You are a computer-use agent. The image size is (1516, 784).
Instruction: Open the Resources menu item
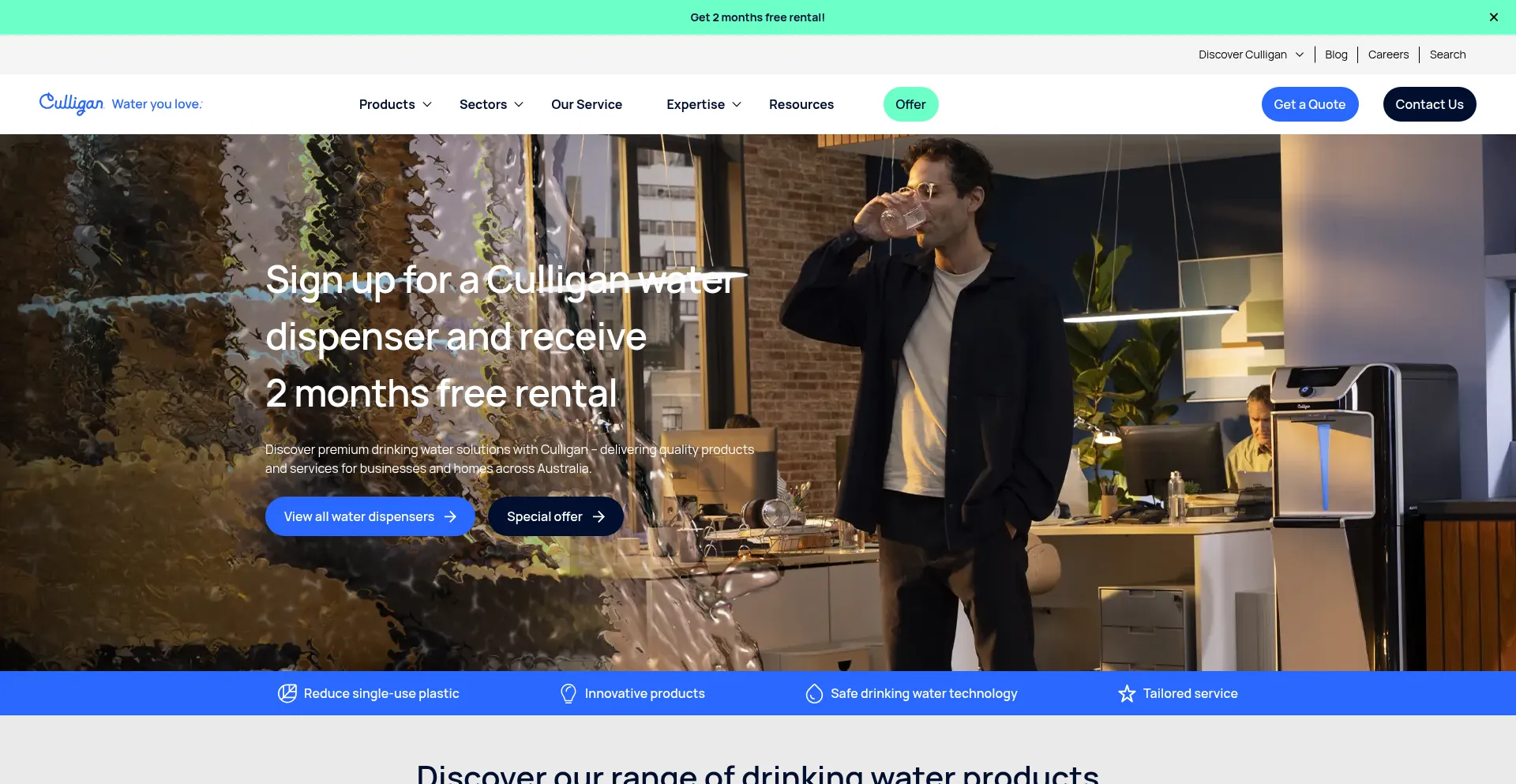click(801, 104)
